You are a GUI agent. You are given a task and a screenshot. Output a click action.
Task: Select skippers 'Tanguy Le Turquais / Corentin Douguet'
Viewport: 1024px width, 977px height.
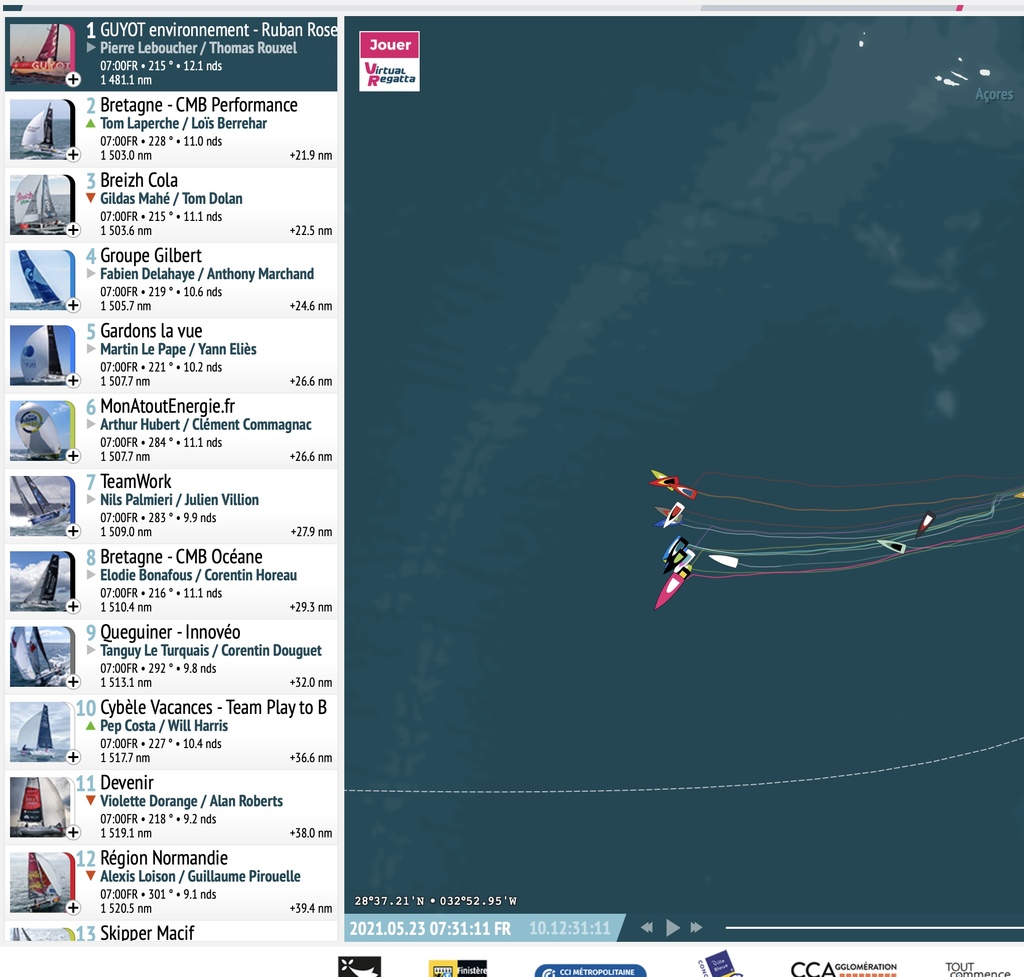point(211,650)
